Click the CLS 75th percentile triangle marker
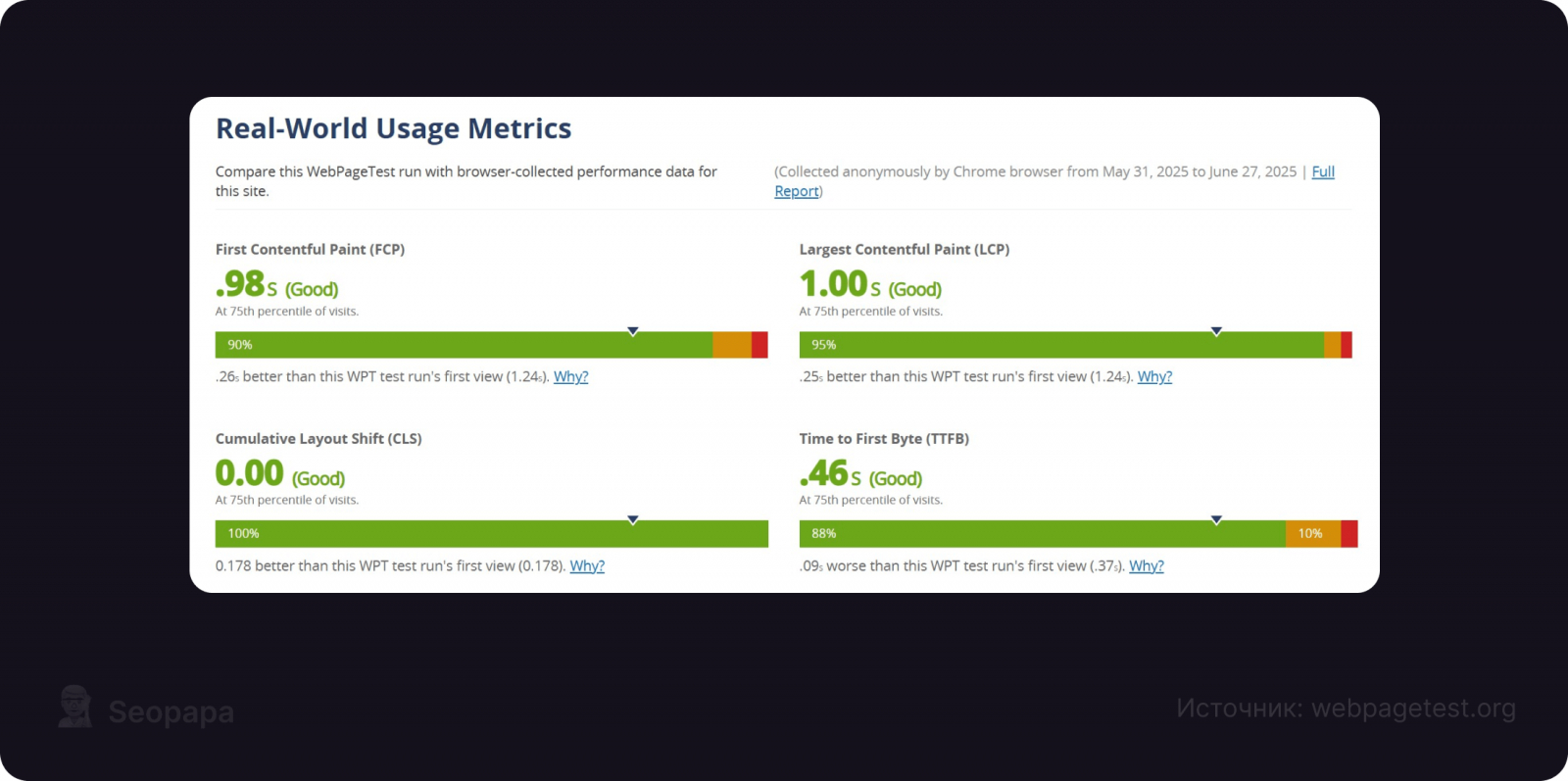The width and height of the screenshot is (1568, 781). tap(633, 520)
